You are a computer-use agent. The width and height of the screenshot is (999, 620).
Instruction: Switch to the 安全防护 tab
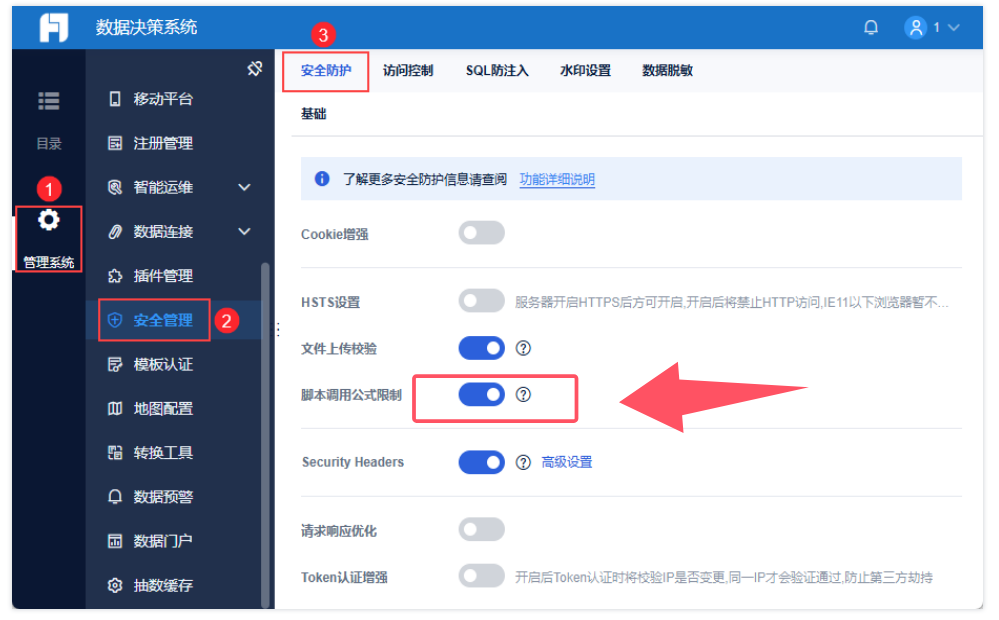326,70
